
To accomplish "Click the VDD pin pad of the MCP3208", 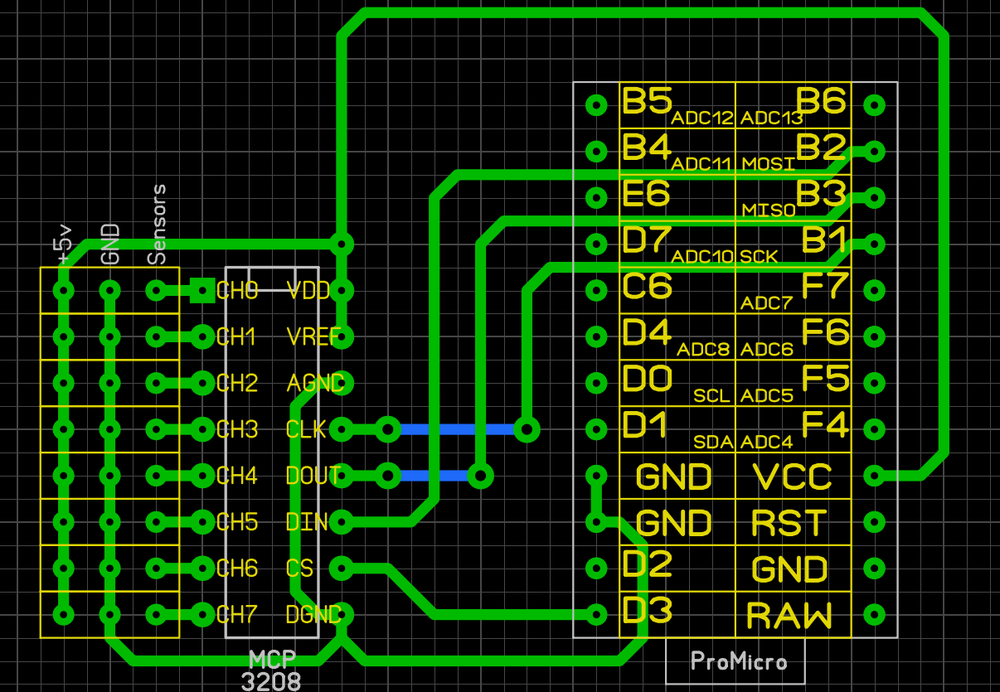I will (340, 292).
